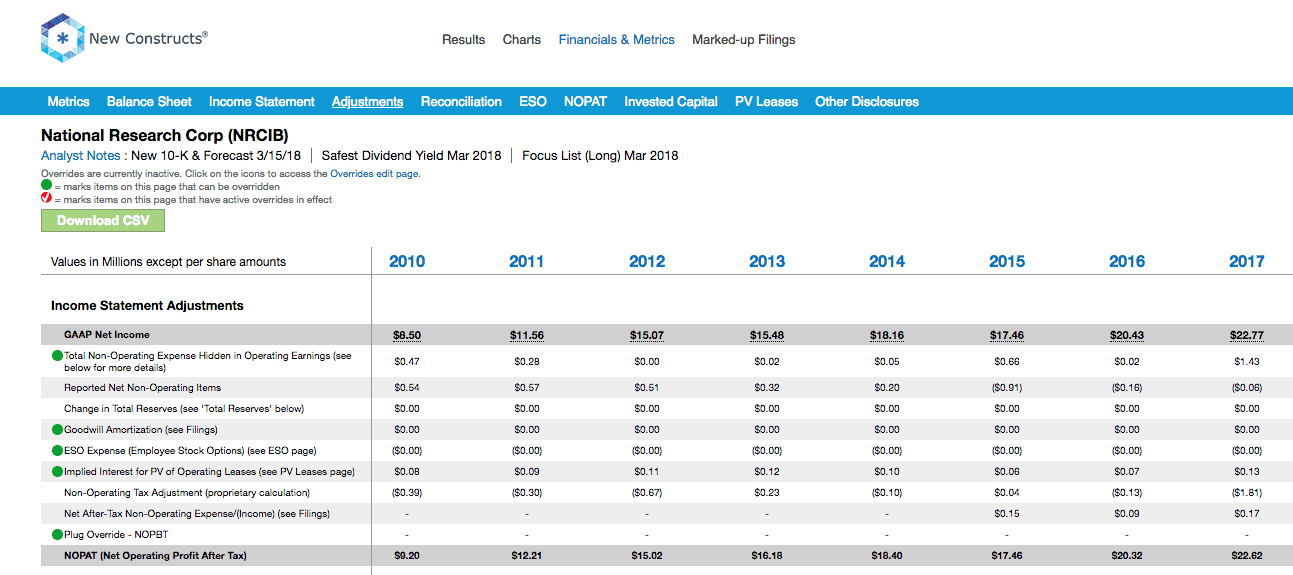The image size is (1293, 575).
Task: Open the NOPAT tab
Action: [585, 101]
